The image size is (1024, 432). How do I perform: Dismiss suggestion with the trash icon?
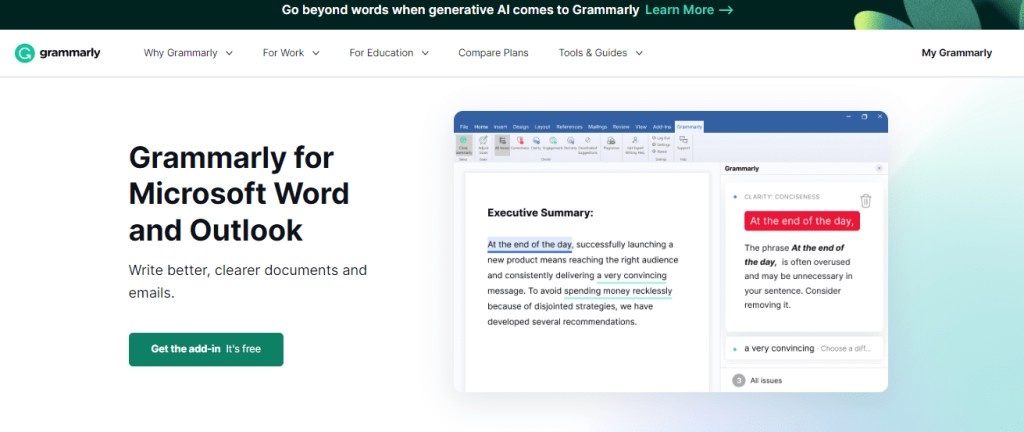[x=865, y=201]
